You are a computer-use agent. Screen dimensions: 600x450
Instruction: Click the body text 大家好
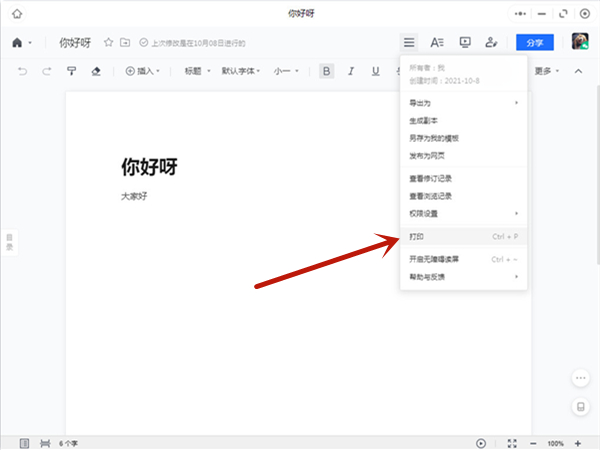tap(134, 196)
